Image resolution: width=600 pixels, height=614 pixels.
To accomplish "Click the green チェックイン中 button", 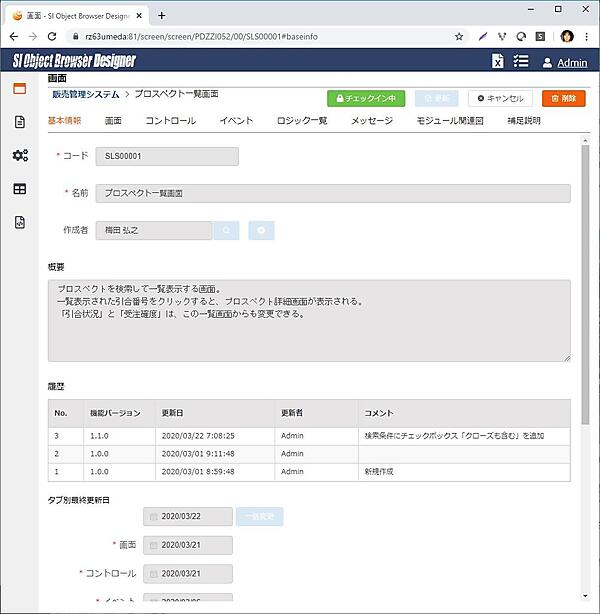I will [366, 99].
